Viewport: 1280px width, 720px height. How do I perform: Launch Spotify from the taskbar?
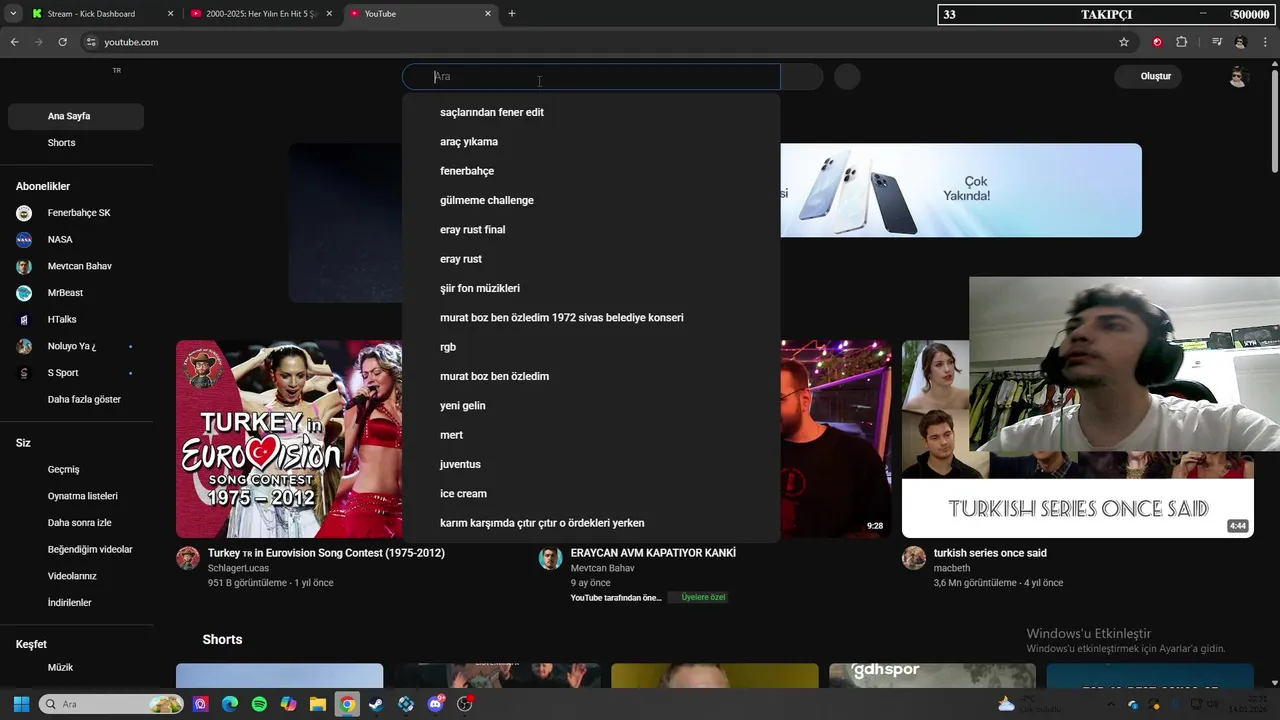tap(259, 704)
